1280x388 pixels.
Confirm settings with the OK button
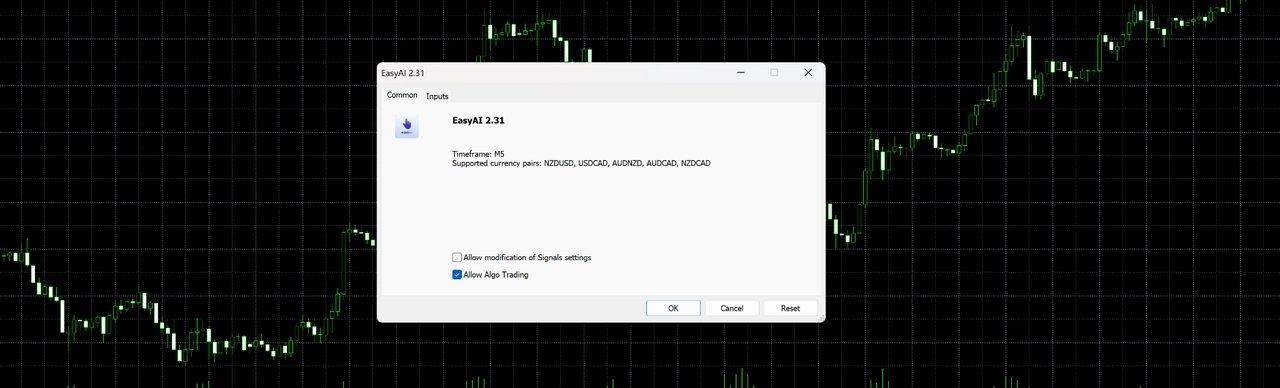[673, 308]
